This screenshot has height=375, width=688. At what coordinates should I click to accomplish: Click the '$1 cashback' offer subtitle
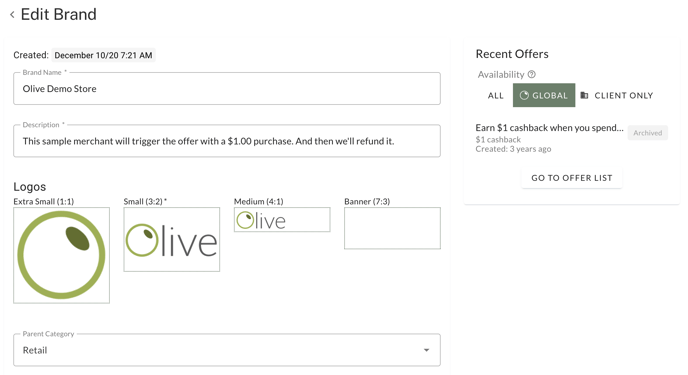point(498,139)
